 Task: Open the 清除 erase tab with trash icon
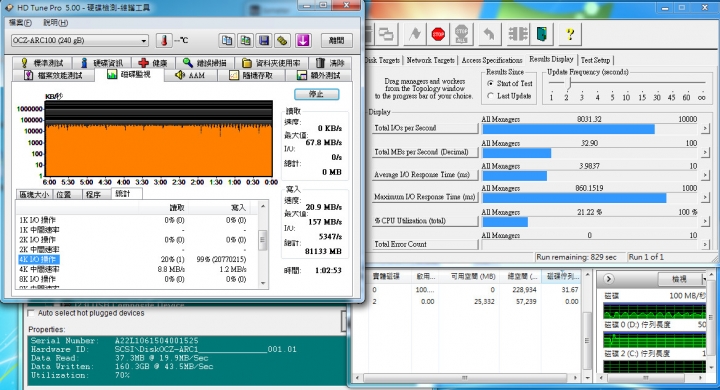click(331, 63)
